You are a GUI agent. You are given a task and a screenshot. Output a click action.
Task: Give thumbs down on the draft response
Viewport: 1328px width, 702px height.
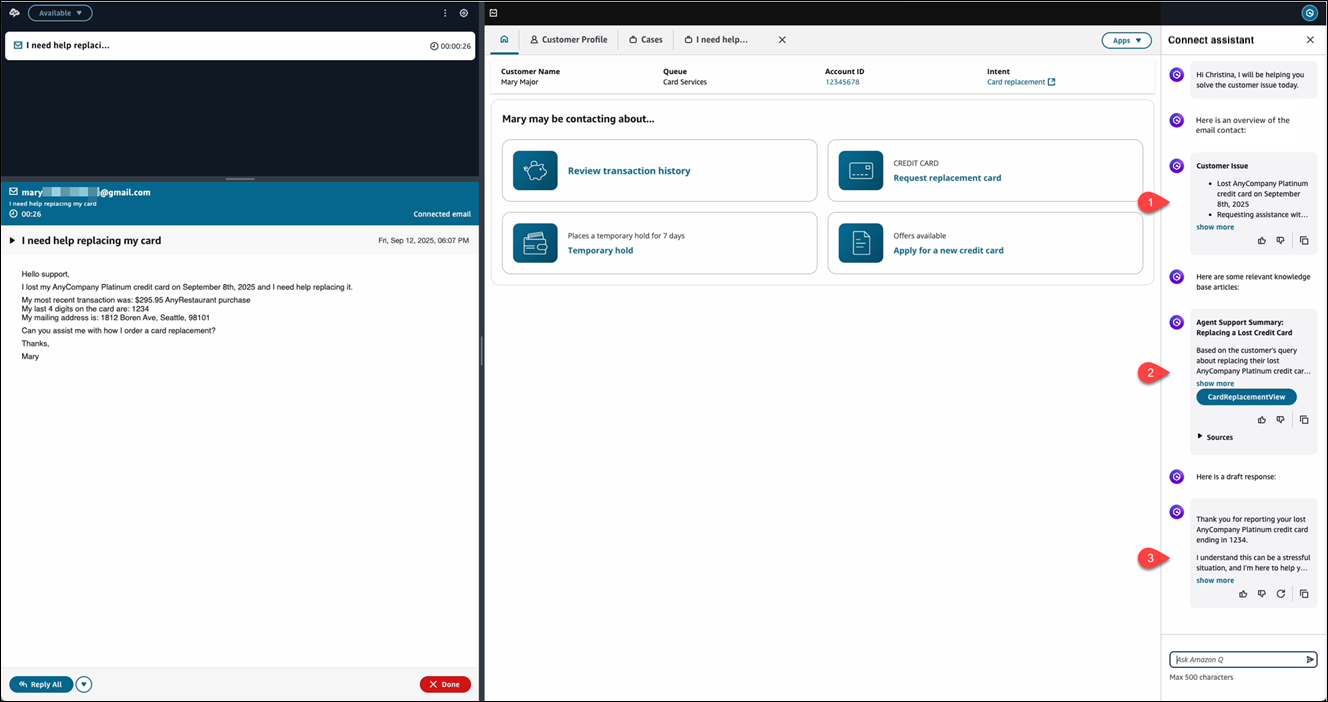1261,593
